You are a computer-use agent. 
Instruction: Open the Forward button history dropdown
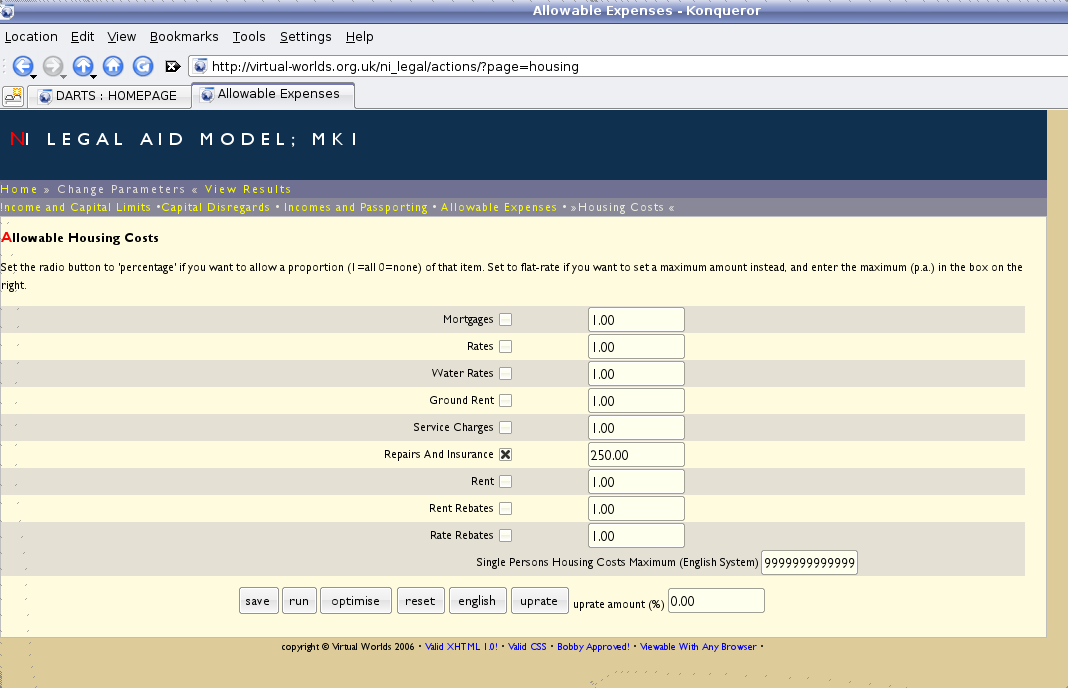[62, 75]
